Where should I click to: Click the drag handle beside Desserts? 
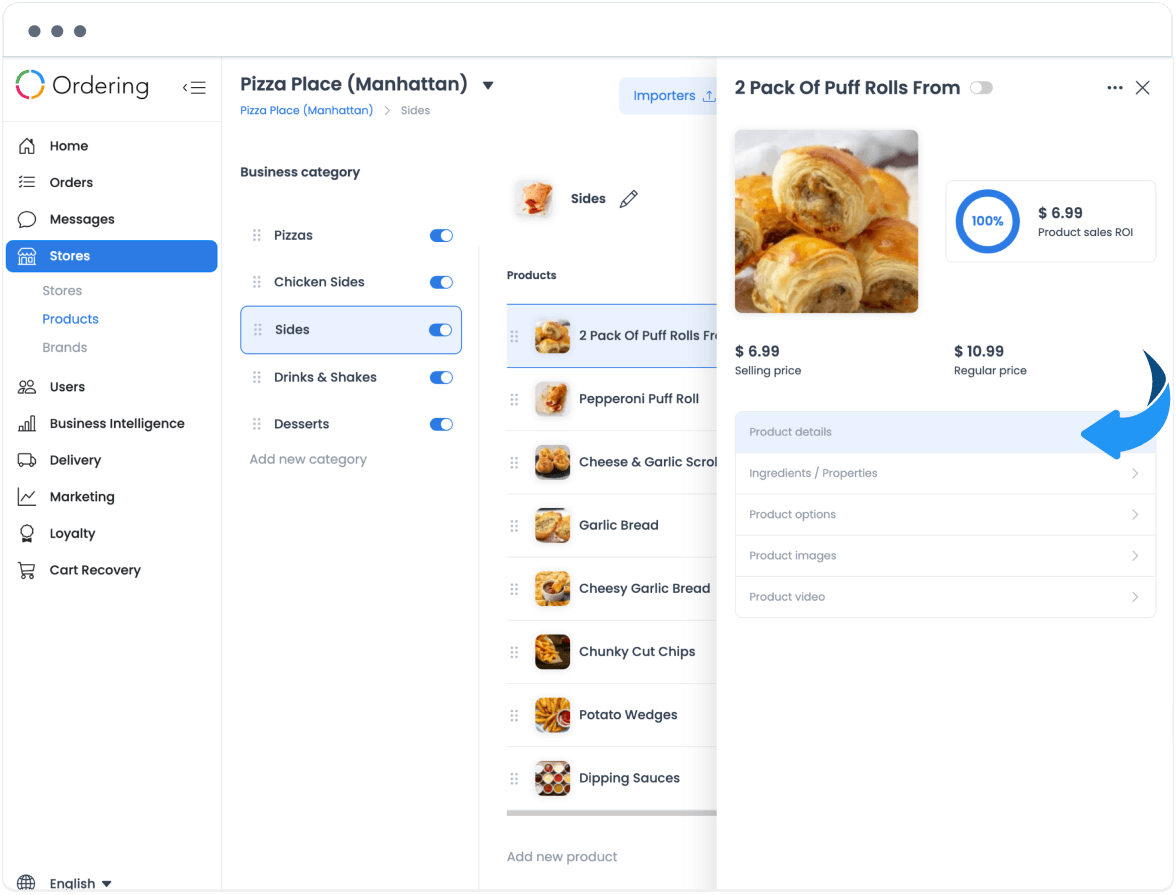click(x=256, y=425)
